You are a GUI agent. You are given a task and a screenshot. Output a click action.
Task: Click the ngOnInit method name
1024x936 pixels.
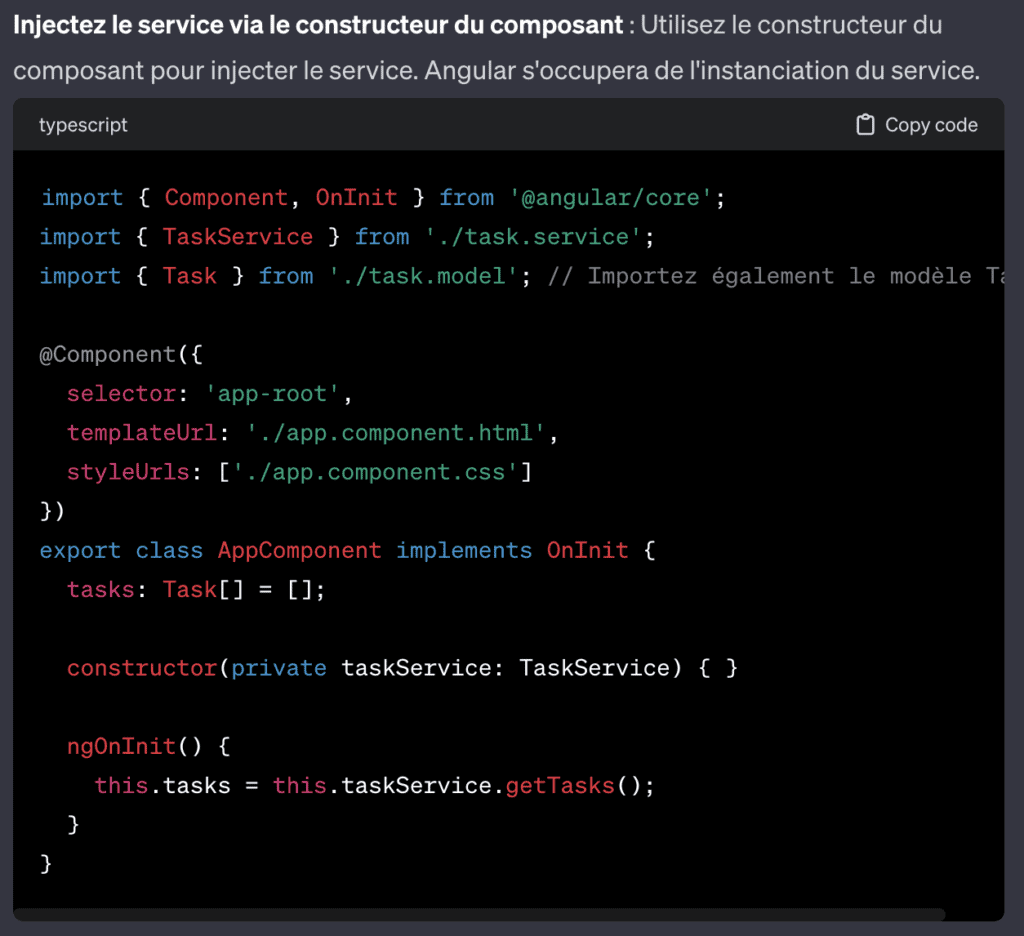tap(121, 746)
